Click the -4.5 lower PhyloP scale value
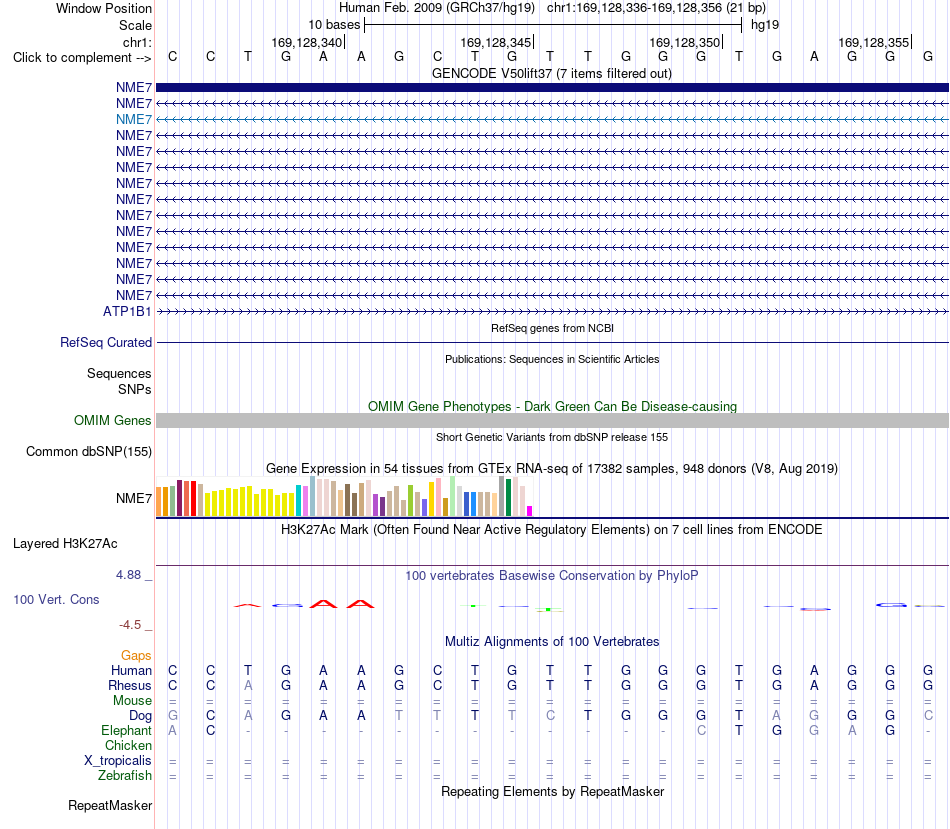950x829 pixels. pos(130,625)
